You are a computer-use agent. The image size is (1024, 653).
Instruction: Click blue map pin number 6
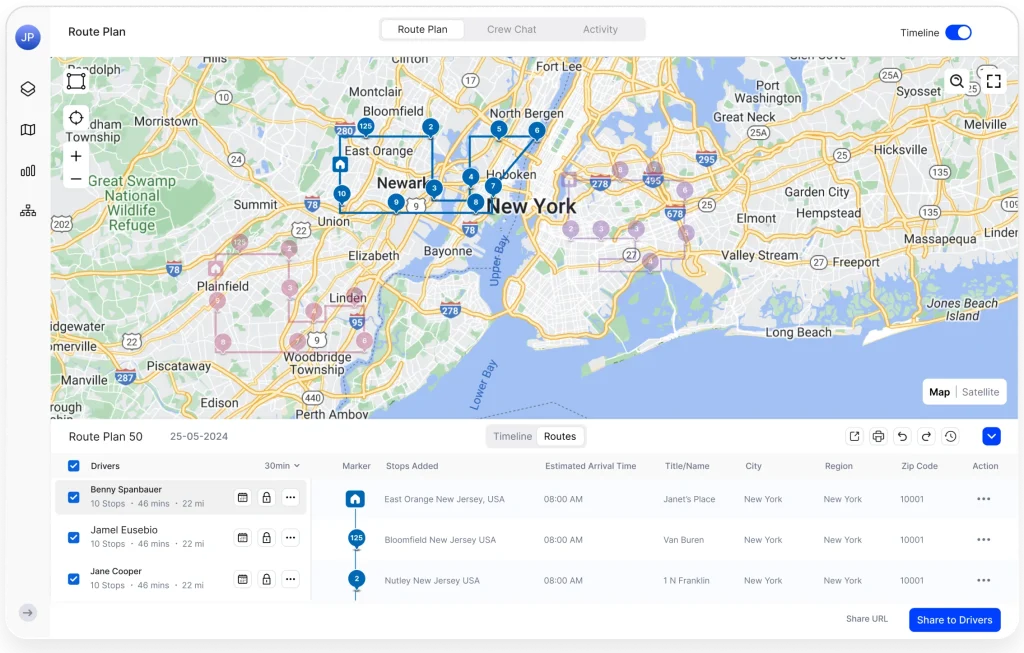(x=537, y=131)
